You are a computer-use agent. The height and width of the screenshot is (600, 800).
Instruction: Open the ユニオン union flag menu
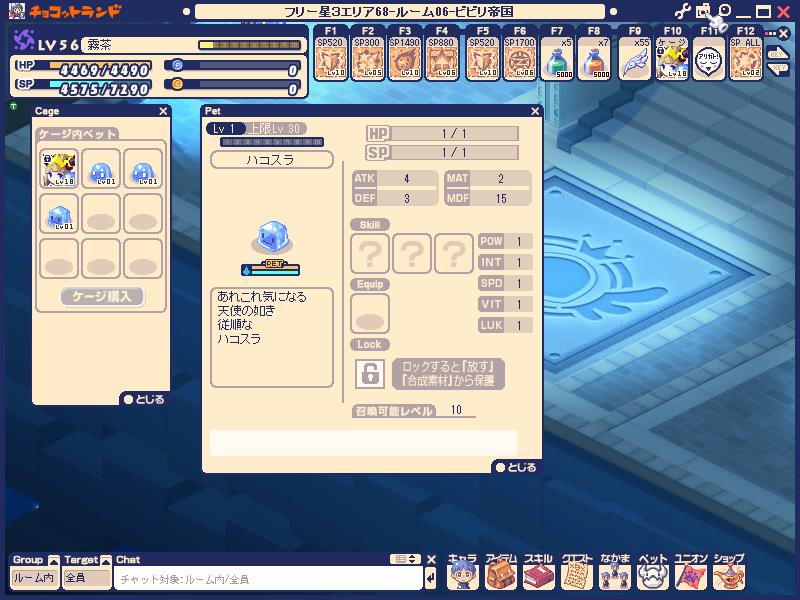tap(691, 571)
